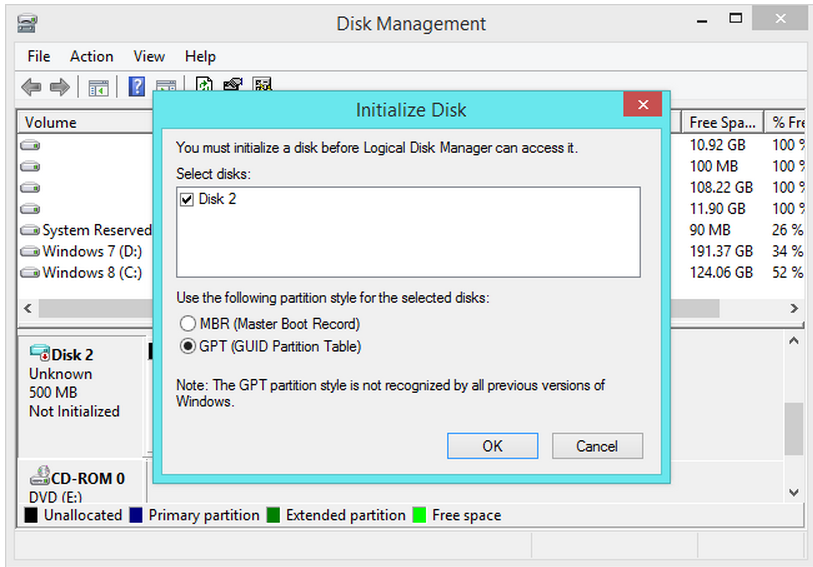Viewport: 813px width, 567px height.
Task: Click the Forward arrow toolbar icon
Action: [60, 88]
